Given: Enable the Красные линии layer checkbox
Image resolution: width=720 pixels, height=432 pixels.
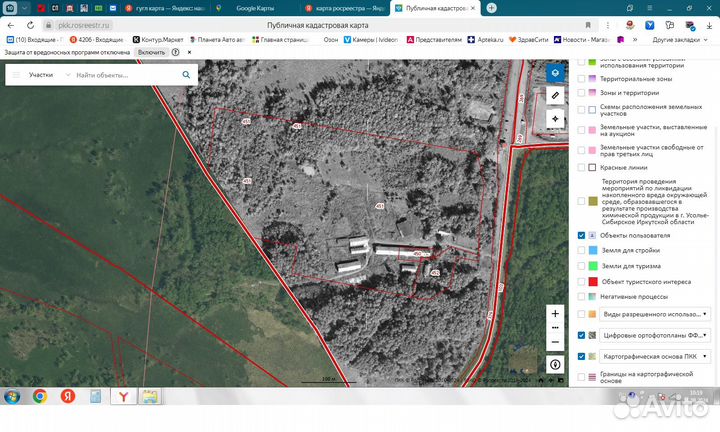Looking at the screenshot, I should point(581,167).
